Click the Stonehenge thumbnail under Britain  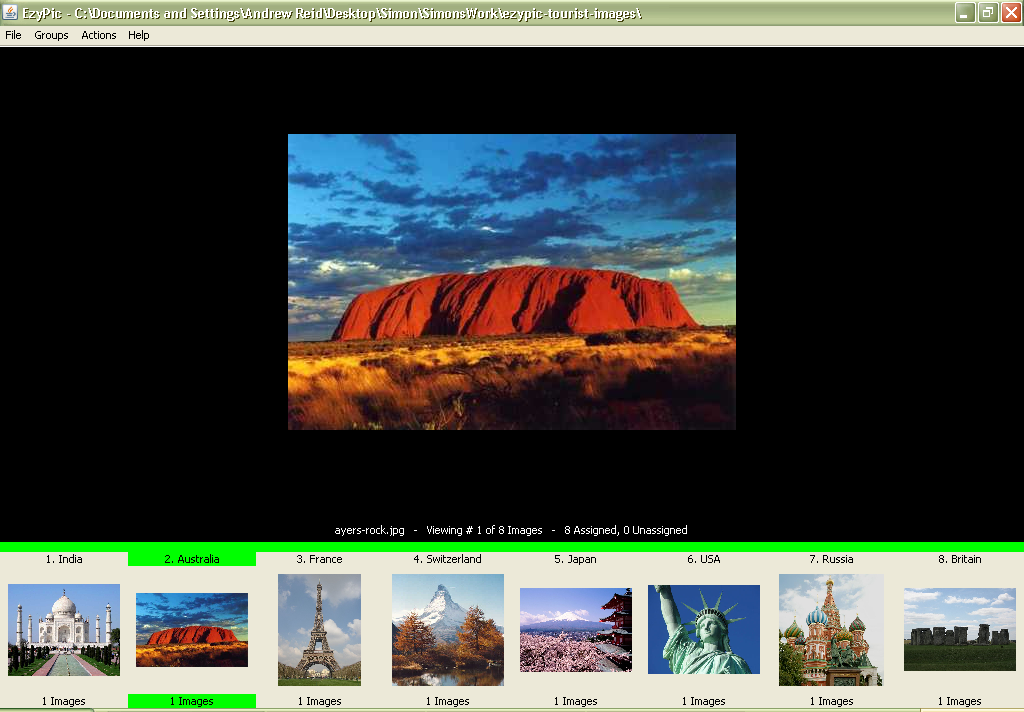point(959,629)
